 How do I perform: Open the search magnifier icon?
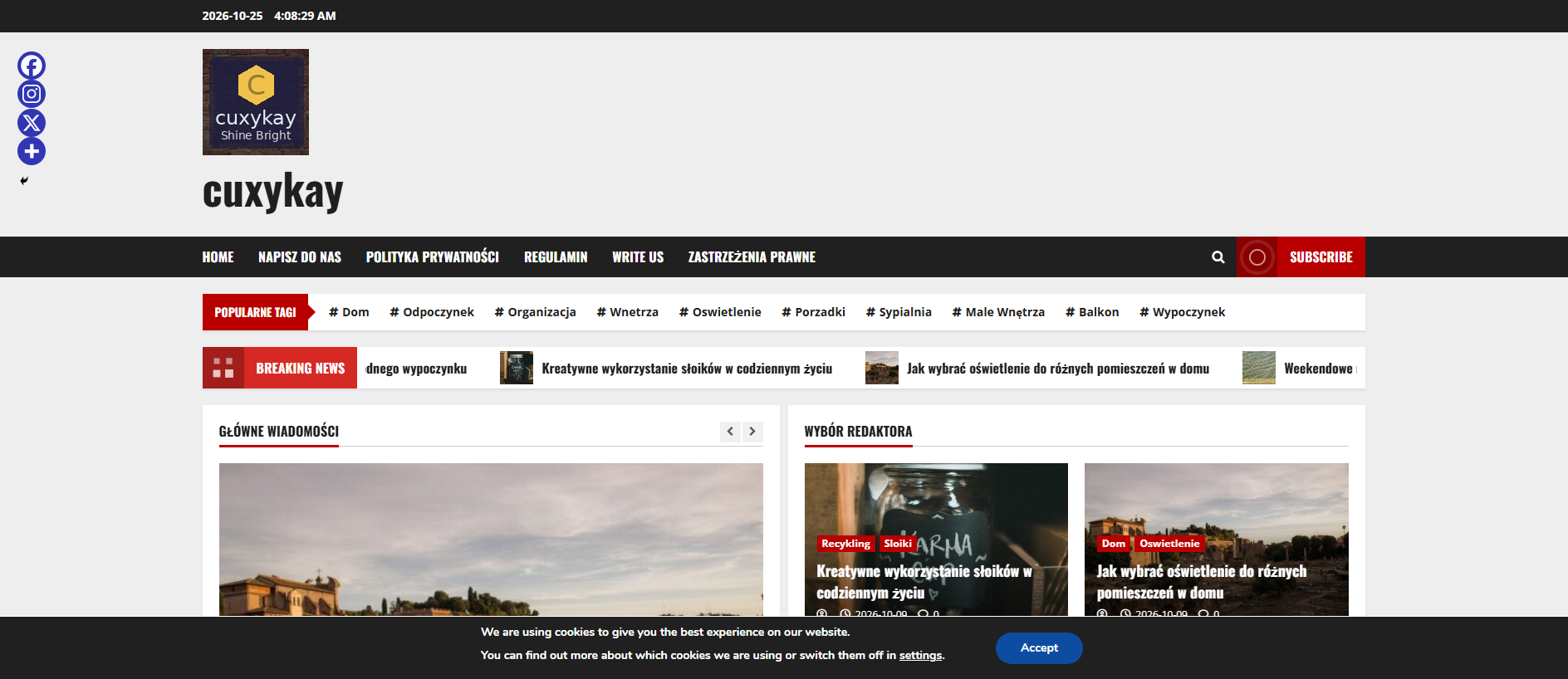(1218, 257)
